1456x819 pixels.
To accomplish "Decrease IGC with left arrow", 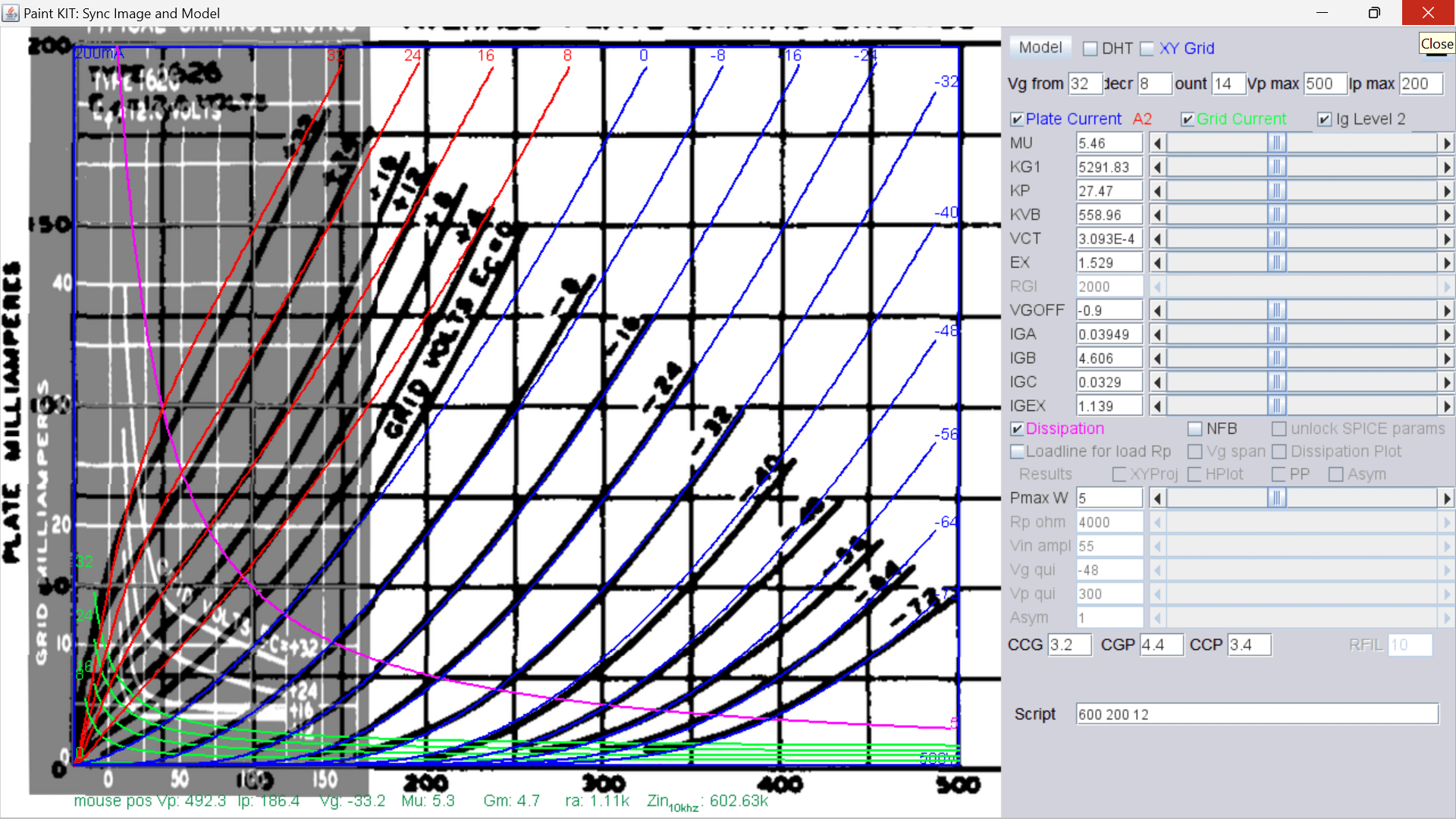I will [x=1157, y=382].
